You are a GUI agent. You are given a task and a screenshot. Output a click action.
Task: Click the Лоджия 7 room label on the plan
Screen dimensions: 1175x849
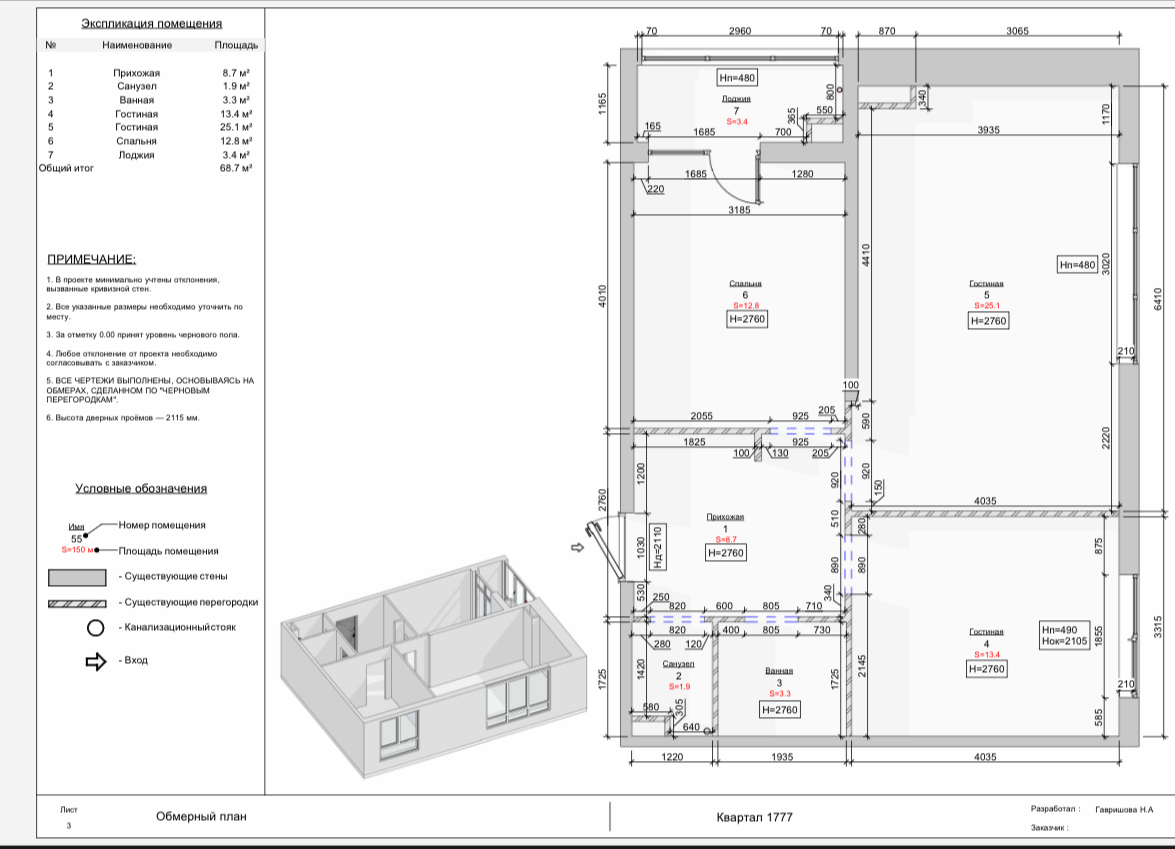click(x=737, y=109)
